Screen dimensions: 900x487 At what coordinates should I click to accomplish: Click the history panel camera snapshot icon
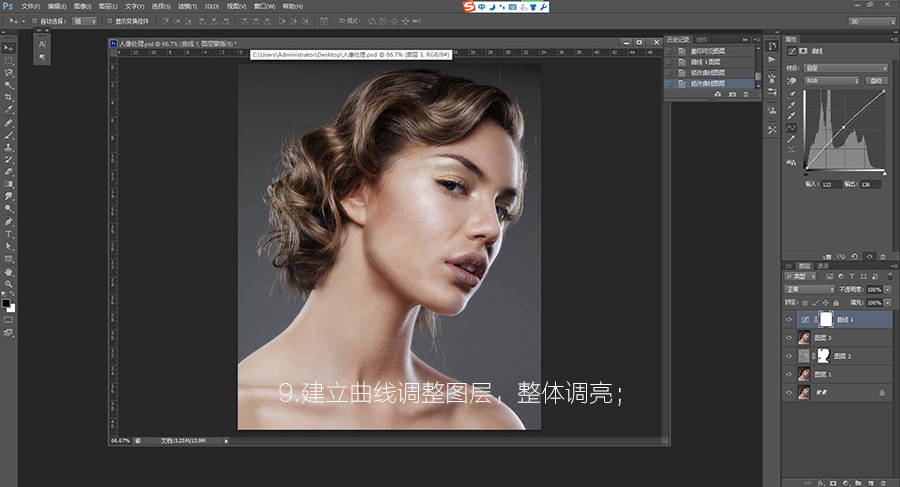732,93
